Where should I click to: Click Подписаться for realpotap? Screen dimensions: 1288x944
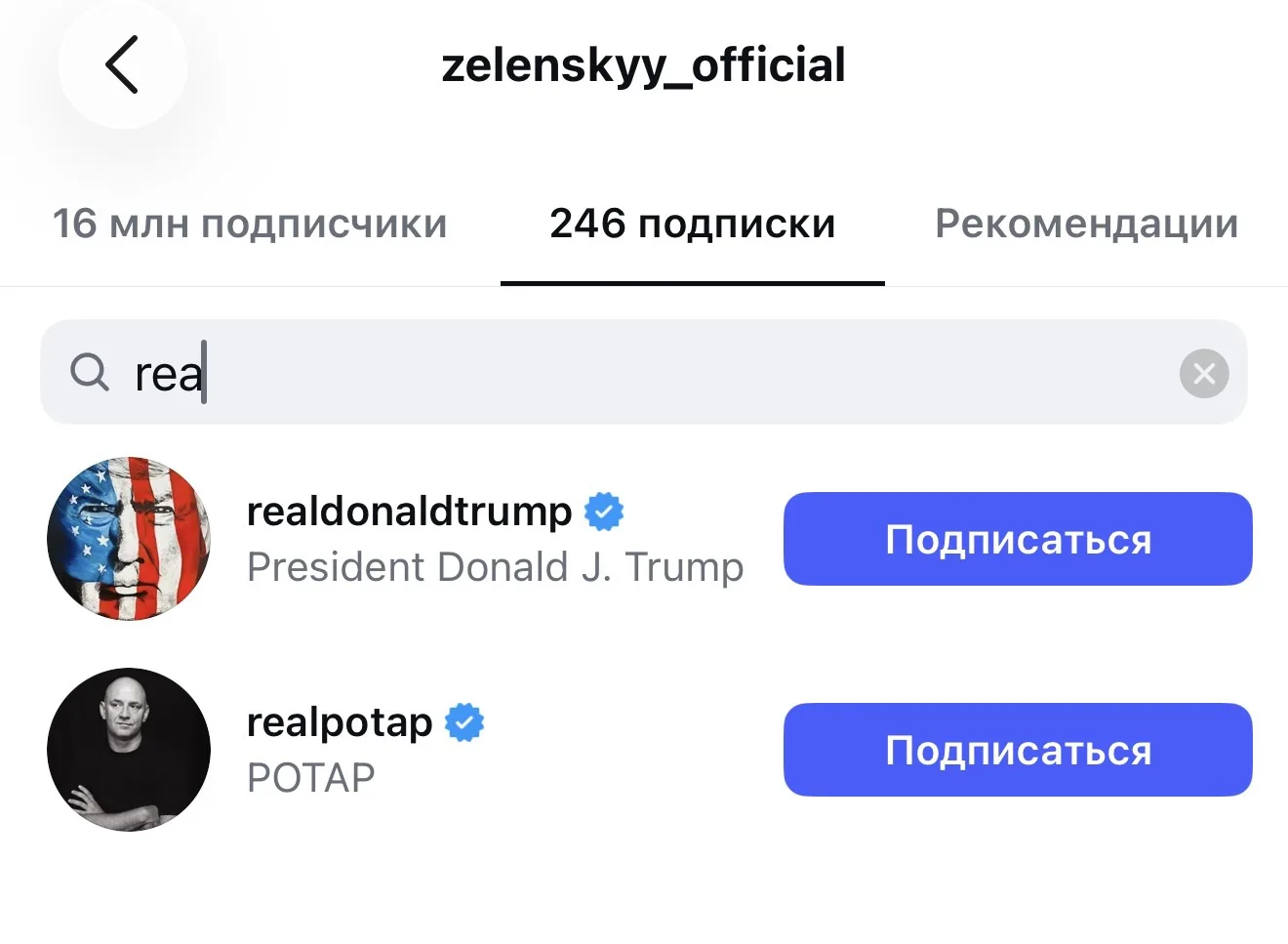click(1018, 750)
